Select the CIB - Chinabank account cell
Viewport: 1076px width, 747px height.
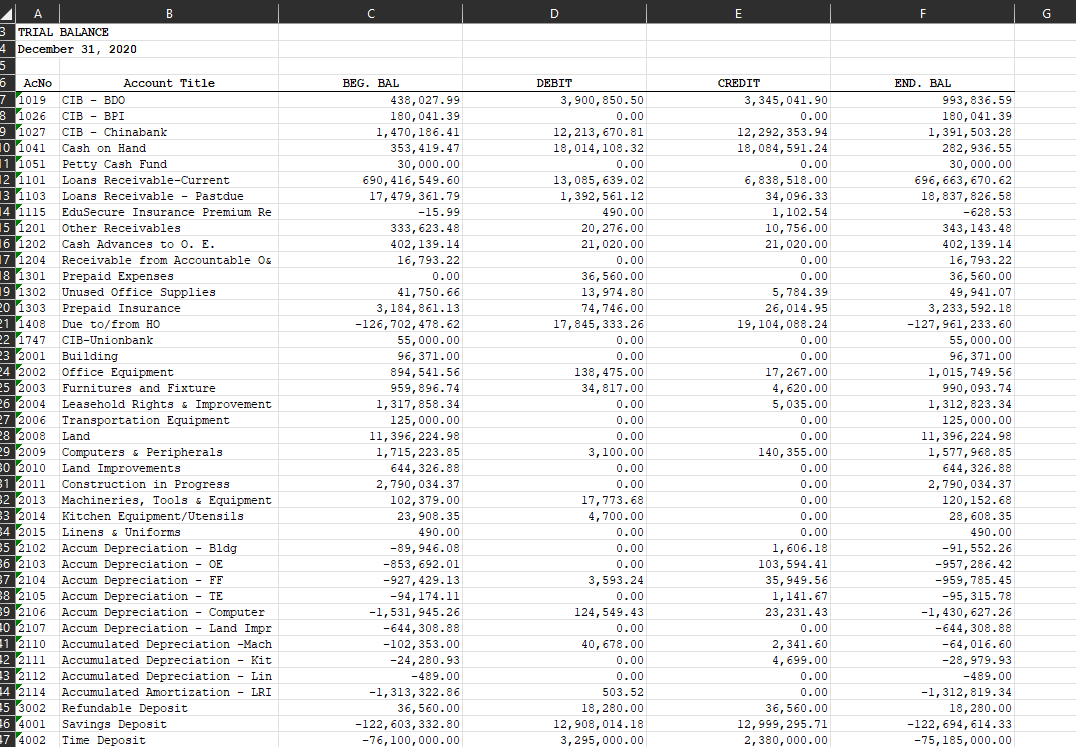tap(169, 132)
